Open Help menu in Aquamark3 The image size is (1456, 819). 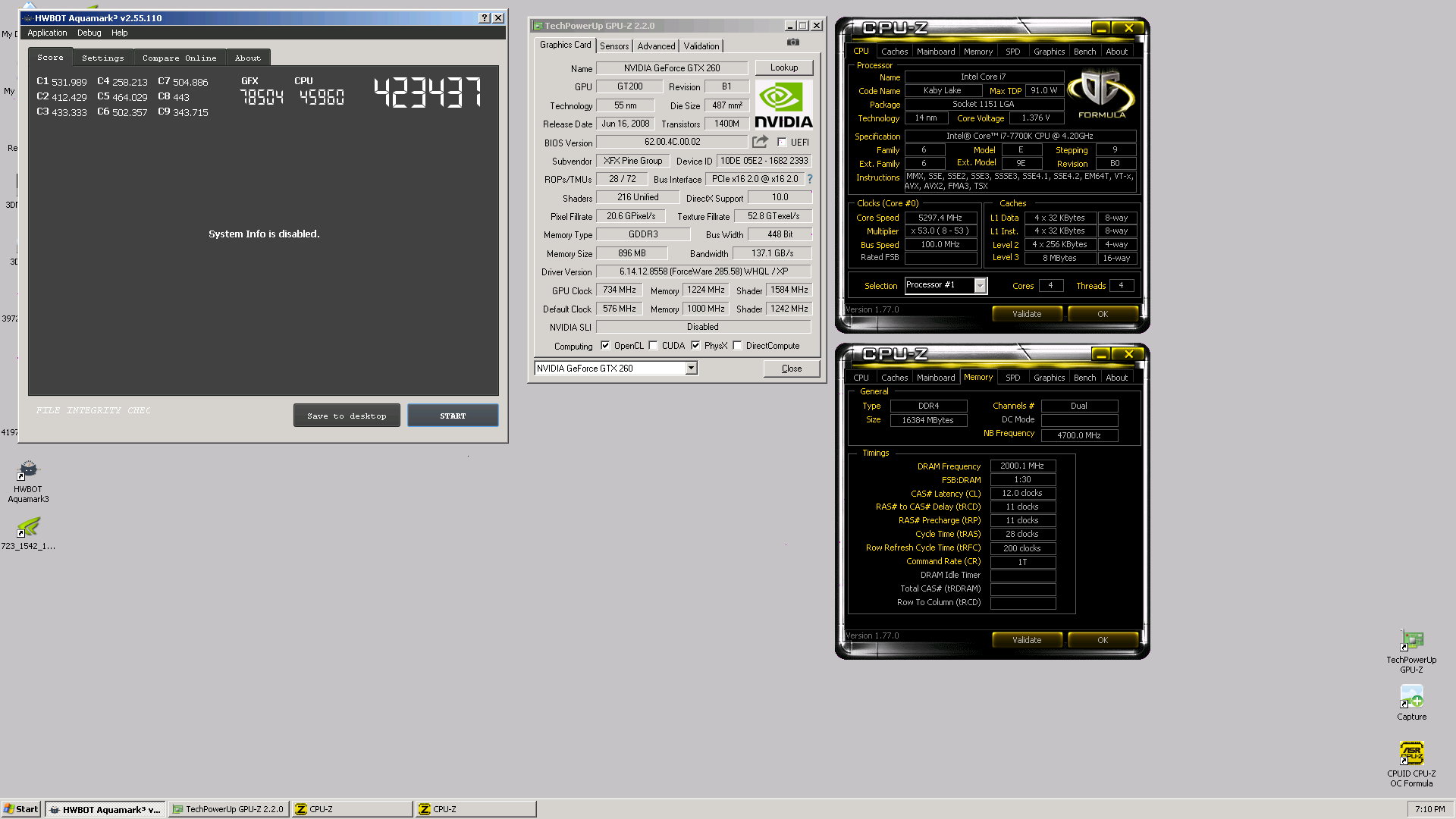119,33
